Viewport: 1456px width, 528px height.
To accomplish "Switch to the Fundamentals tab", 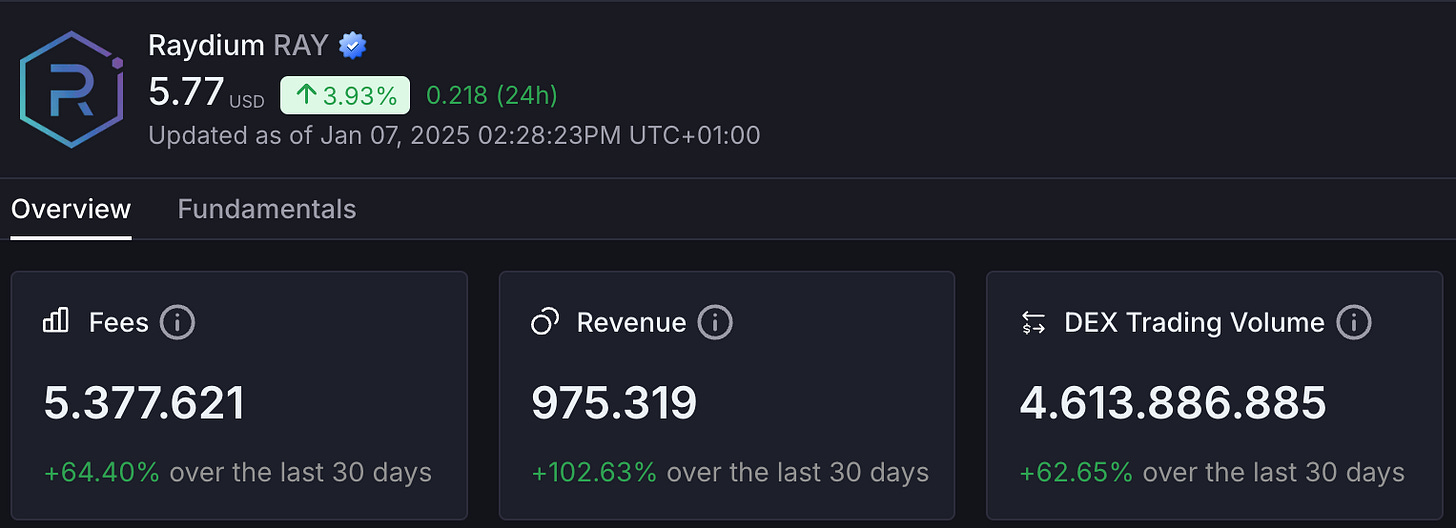I will click(267, 209).
